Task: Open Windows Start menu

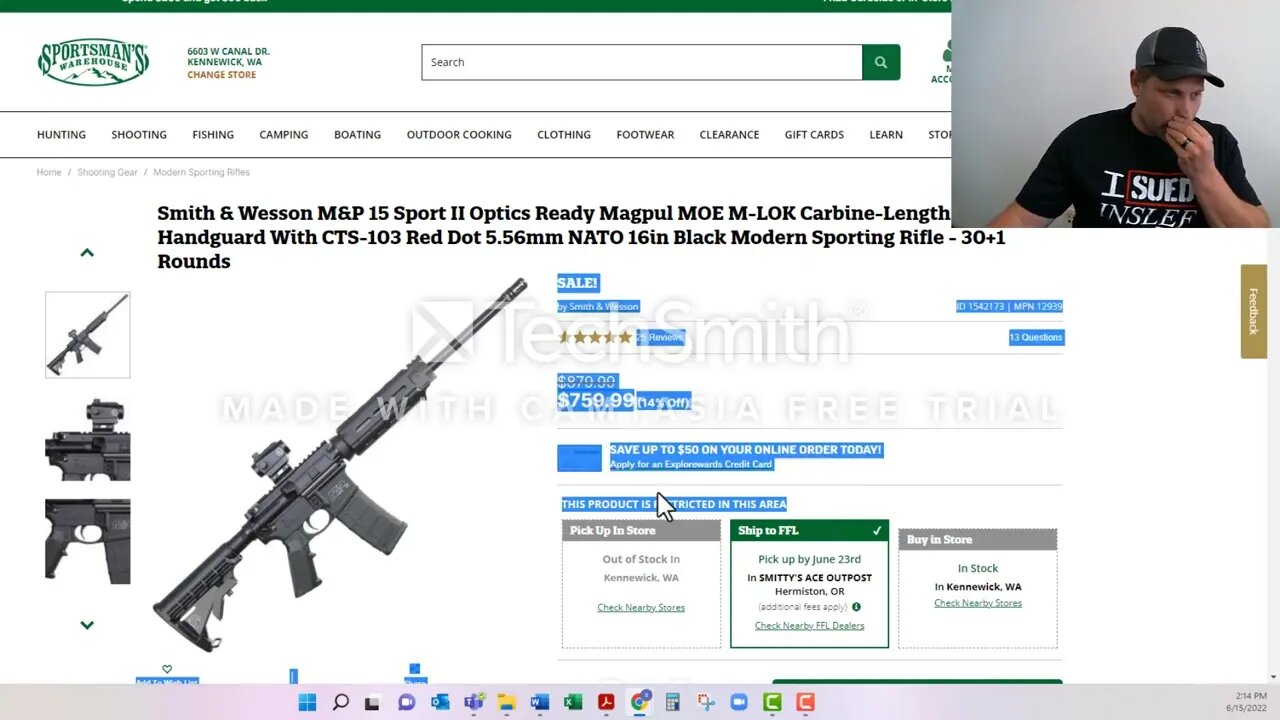Action: [x=307, y=702]
